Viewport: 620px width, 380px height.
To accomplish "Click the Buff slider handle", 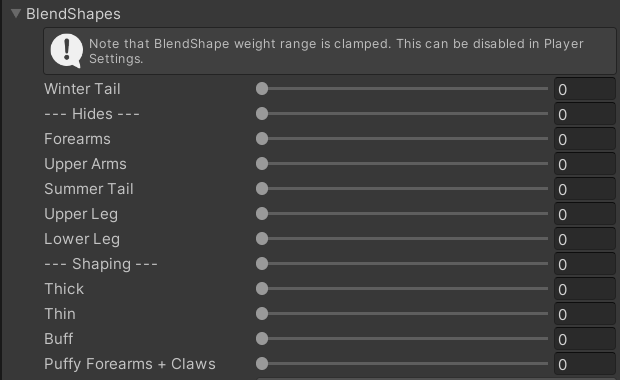I will [262, 339].
